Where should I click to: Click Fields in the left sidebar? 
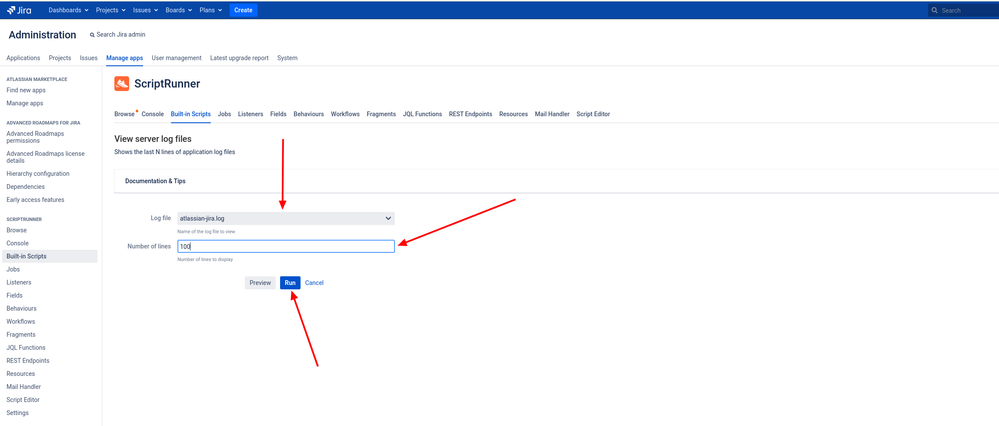click(15, 295)
